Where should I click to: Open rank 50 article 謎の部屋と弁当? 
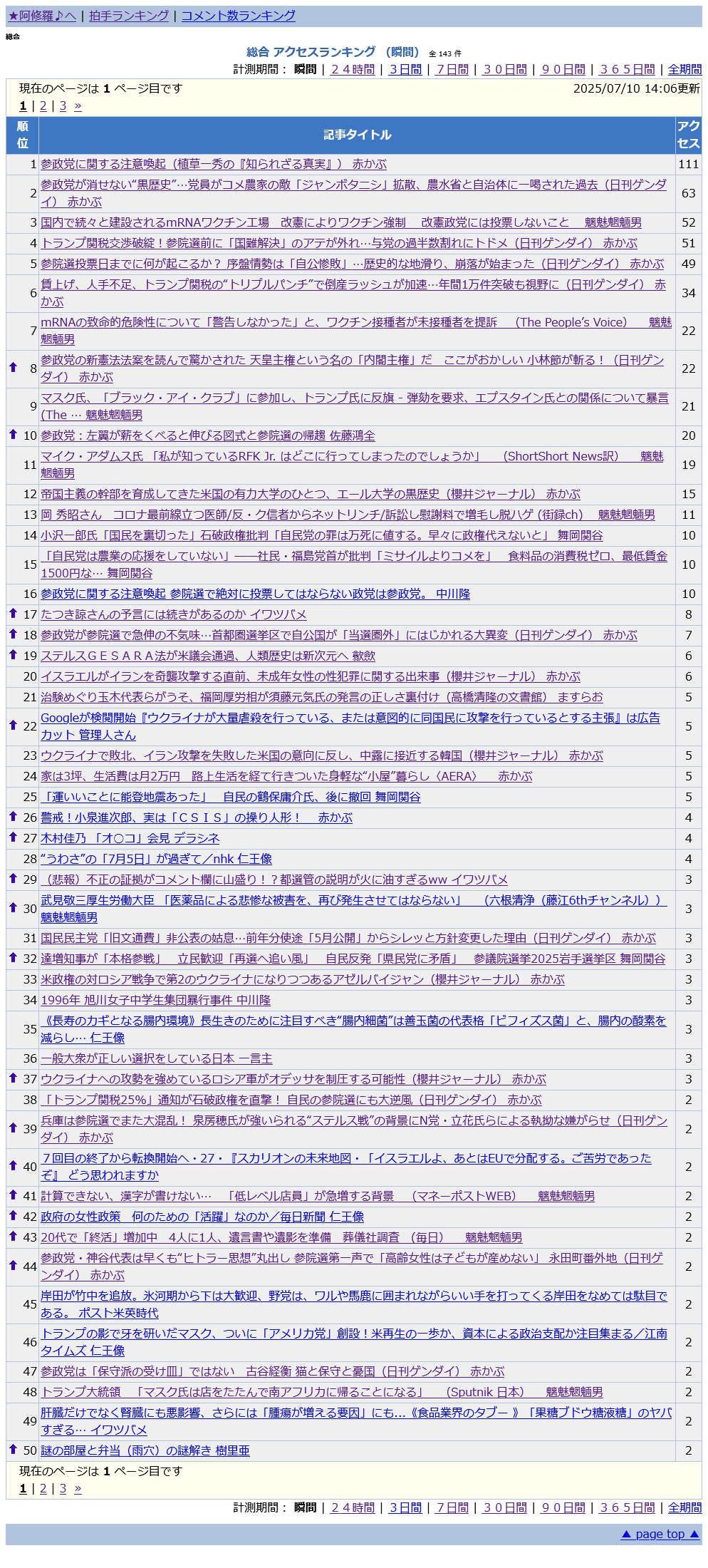click(x=145, y=1450)
